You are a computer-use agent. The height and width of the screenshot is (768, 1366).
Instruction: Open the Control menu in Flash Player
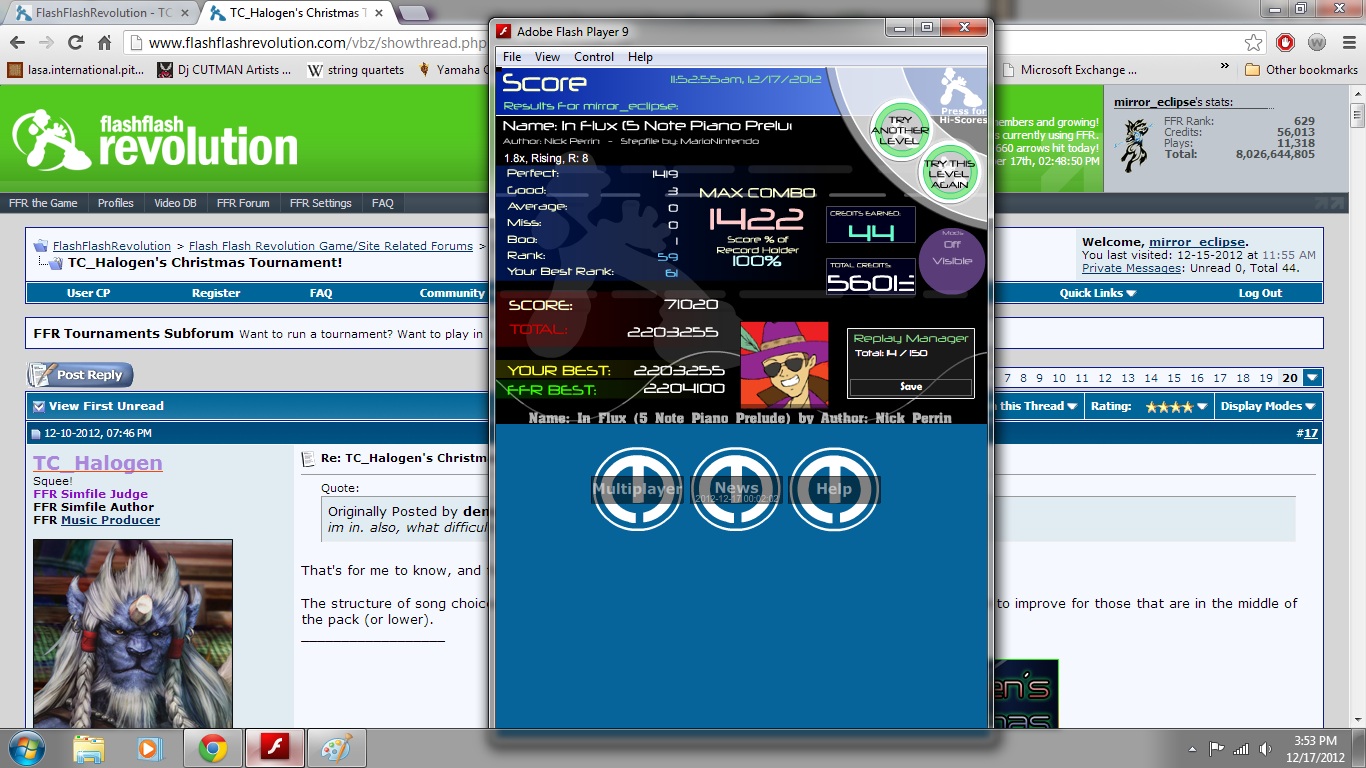click(x=594, y=57)
